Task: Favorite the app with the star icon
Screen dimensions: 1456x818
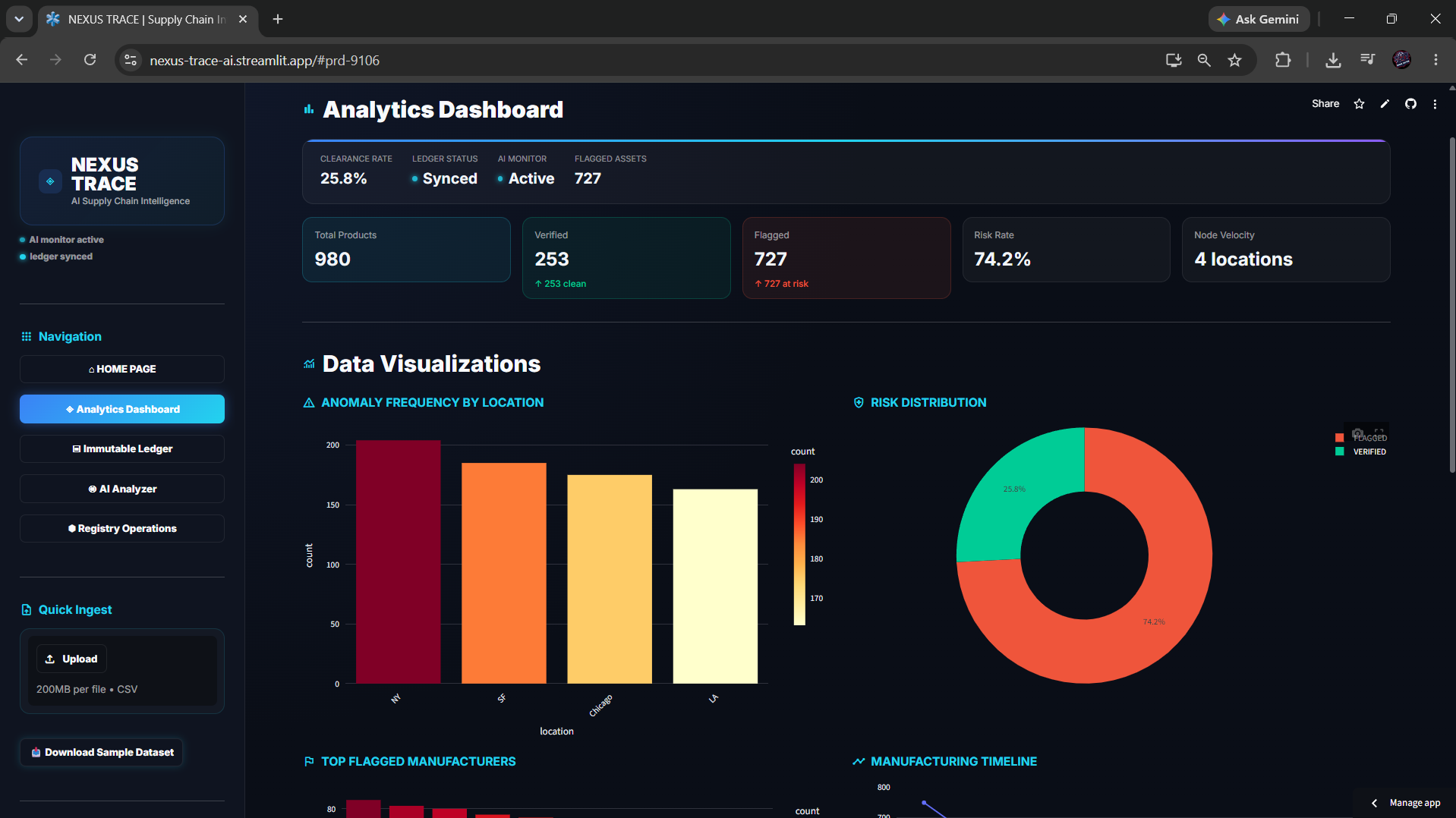Action: [x=1359, y=104]
